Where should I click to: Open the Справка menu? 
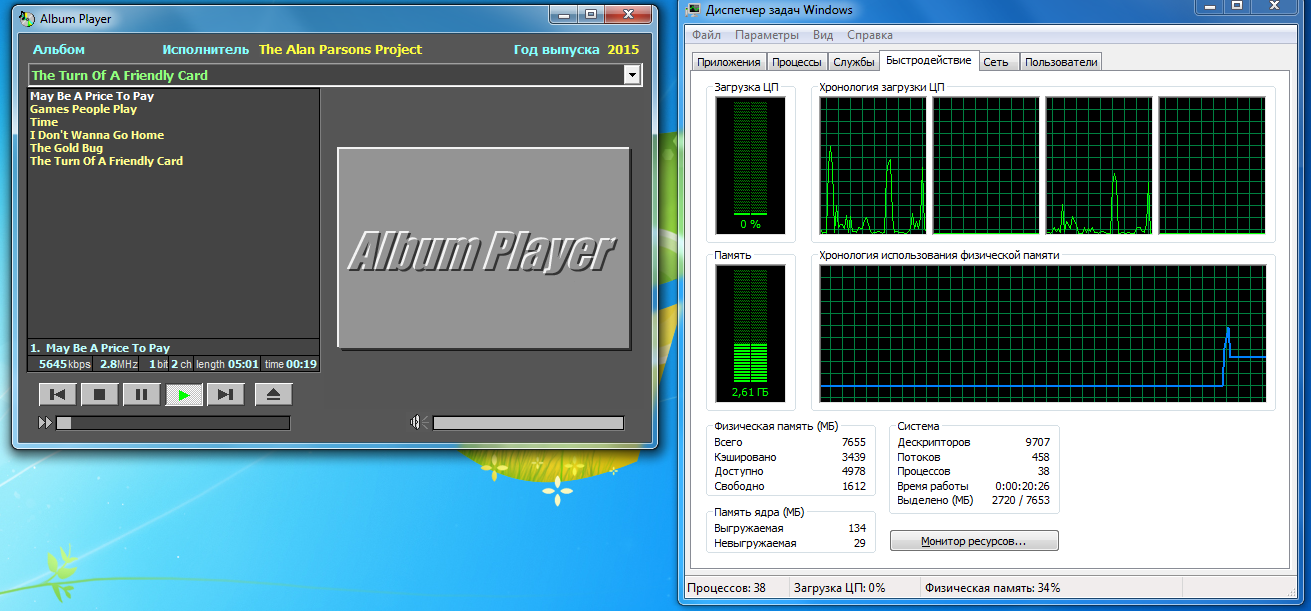tap(869, 35)
